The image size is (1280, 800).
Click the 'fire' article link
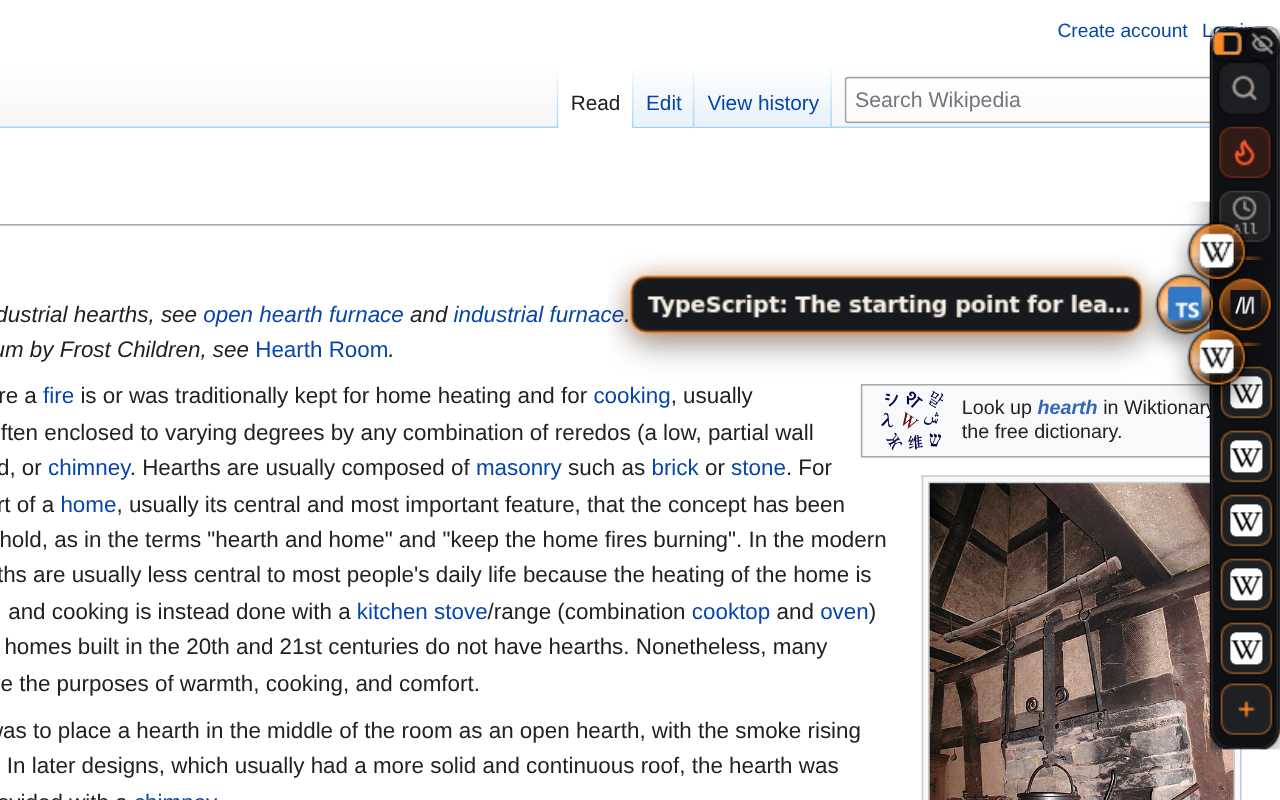point(58,395)
